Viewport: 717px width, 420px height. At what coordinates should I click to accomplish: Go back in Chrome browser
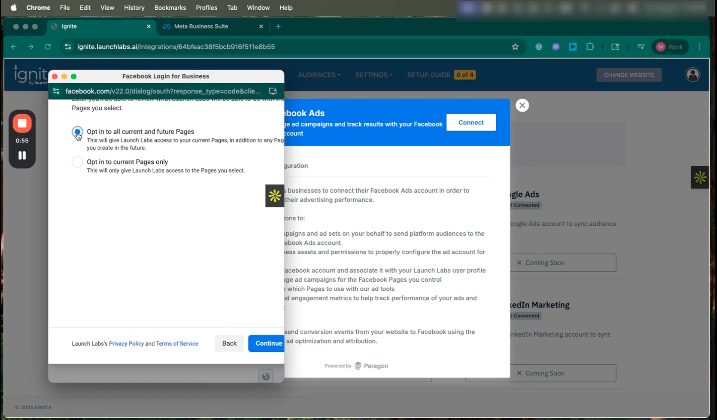click(x=14, y=47)
